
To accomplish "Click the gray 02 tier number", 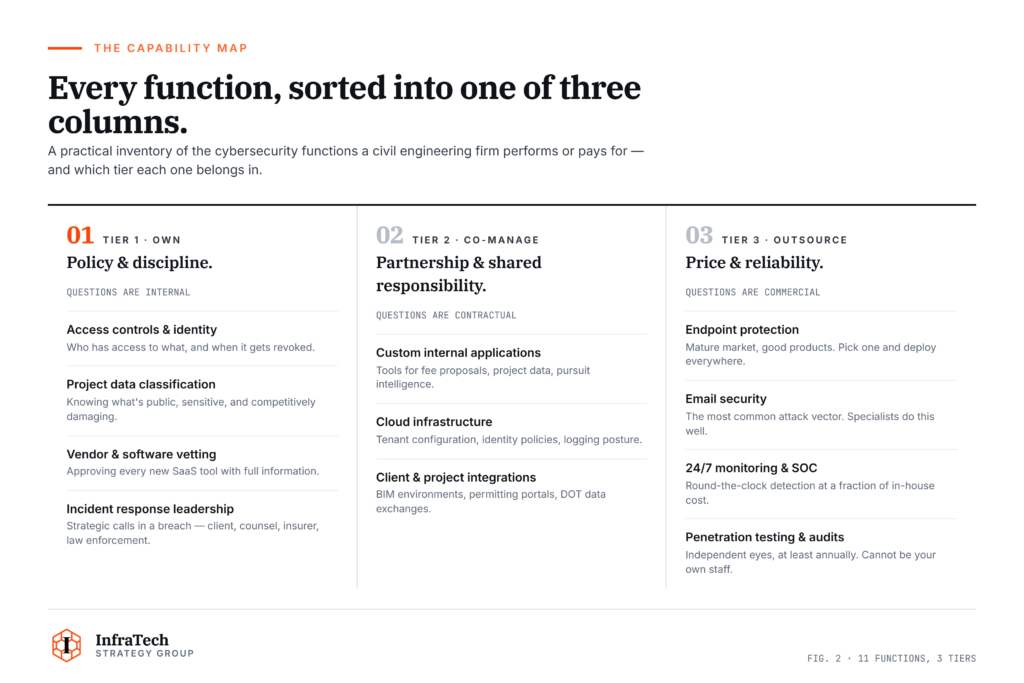I will 390,235.
